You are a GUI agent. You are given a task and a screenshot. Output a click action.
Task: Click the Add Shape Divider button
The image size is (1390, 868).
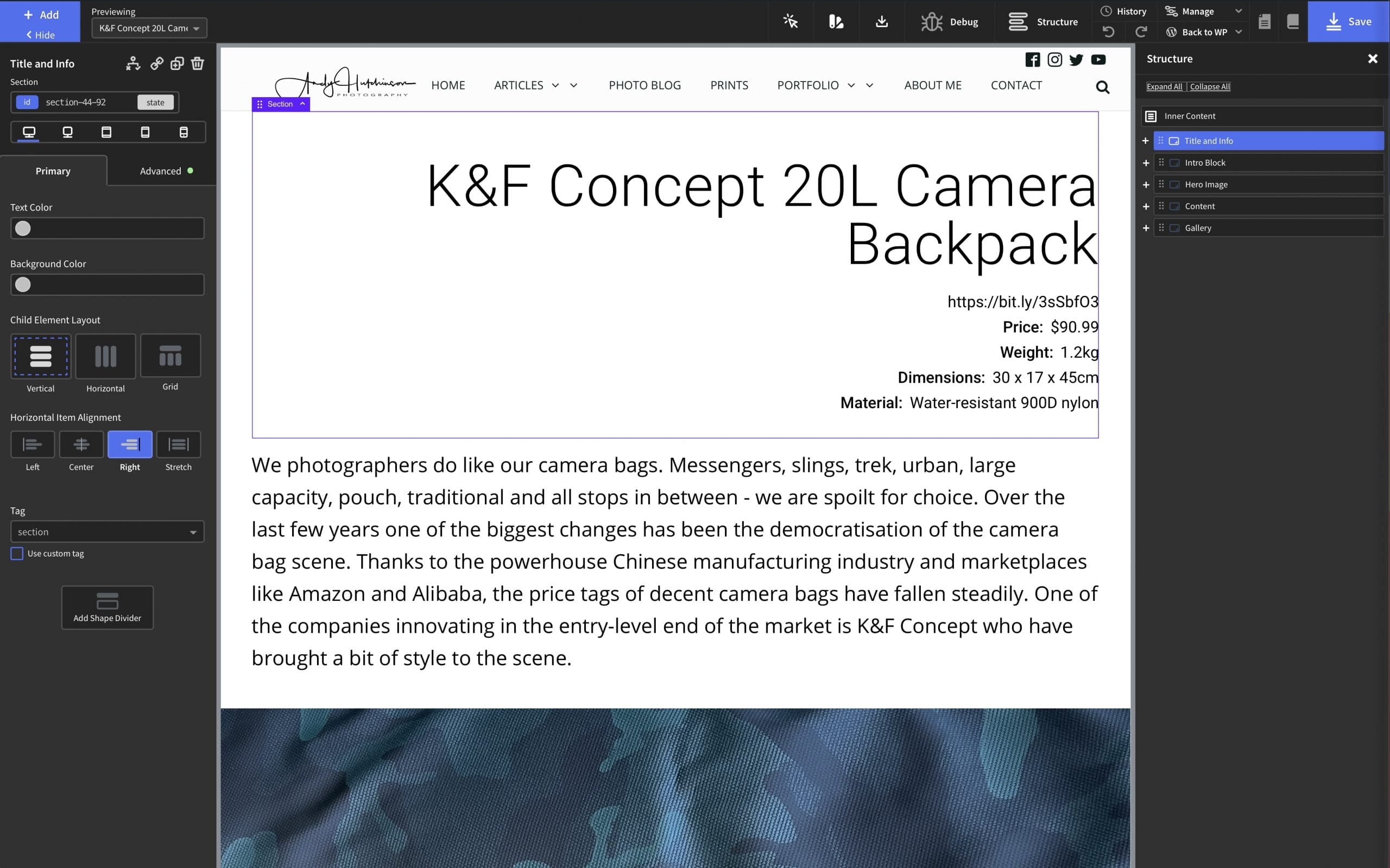(108, 607)
